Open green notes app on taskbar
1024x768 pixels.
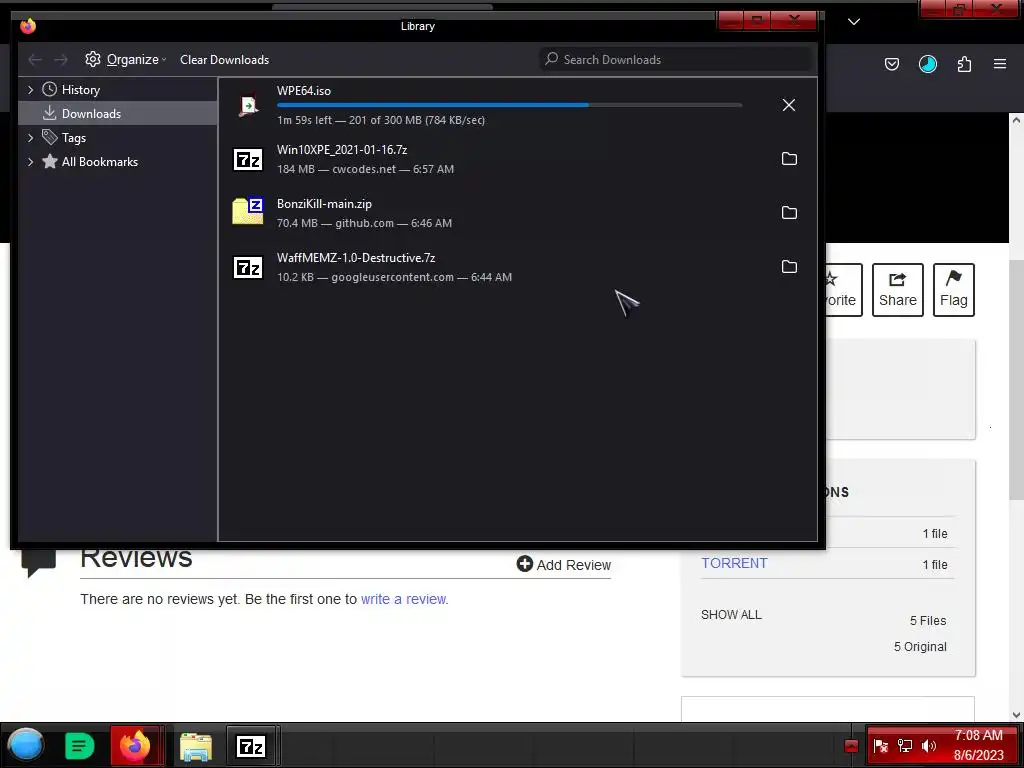[80, 746]
